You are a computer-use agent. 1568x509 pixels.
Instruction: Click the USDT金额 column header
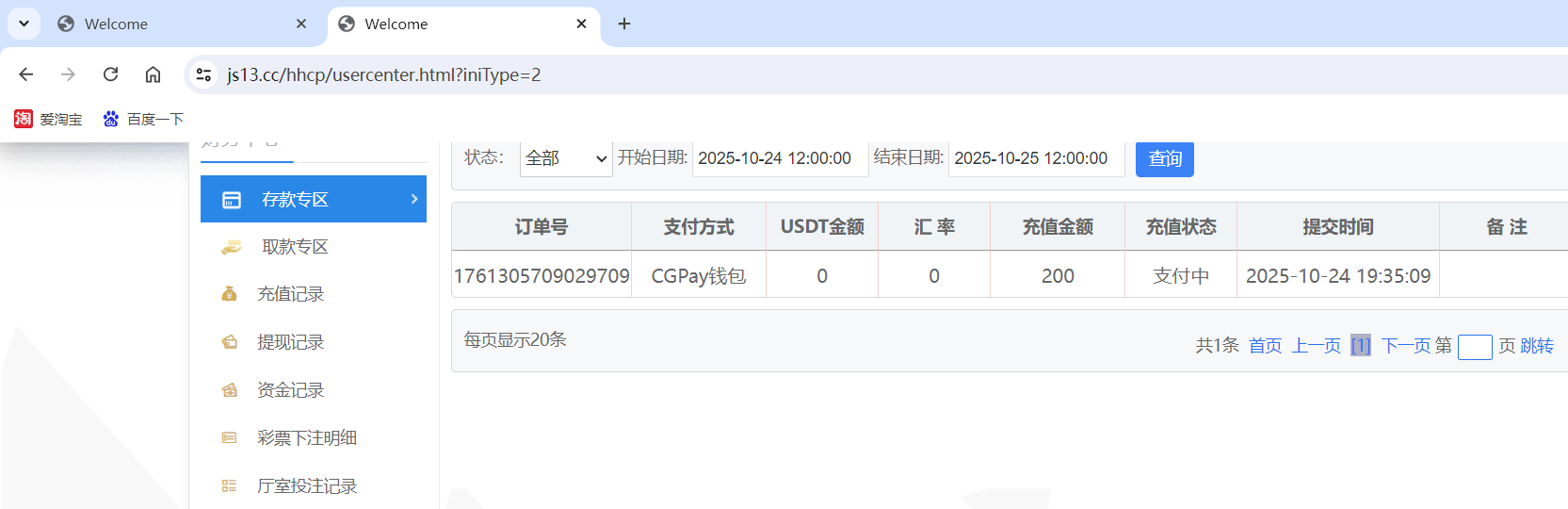coord(822,226)
